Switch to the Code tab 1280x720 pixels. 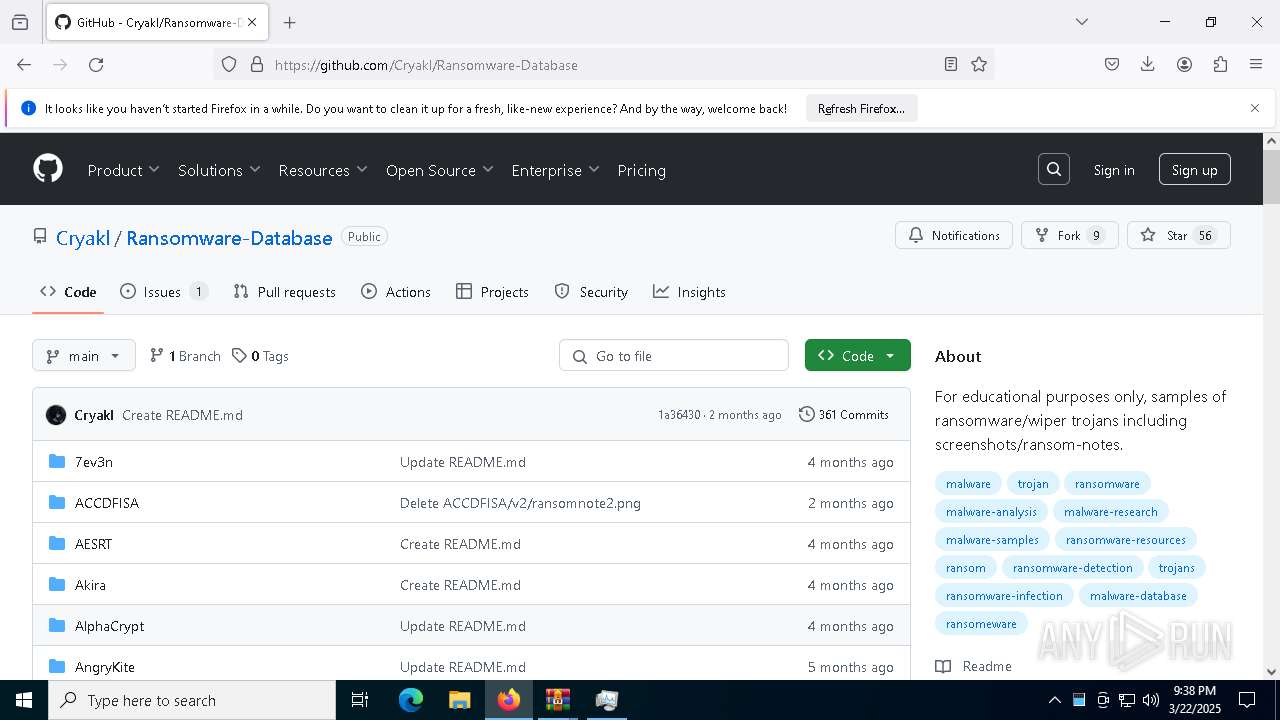[x=68, y=292]
